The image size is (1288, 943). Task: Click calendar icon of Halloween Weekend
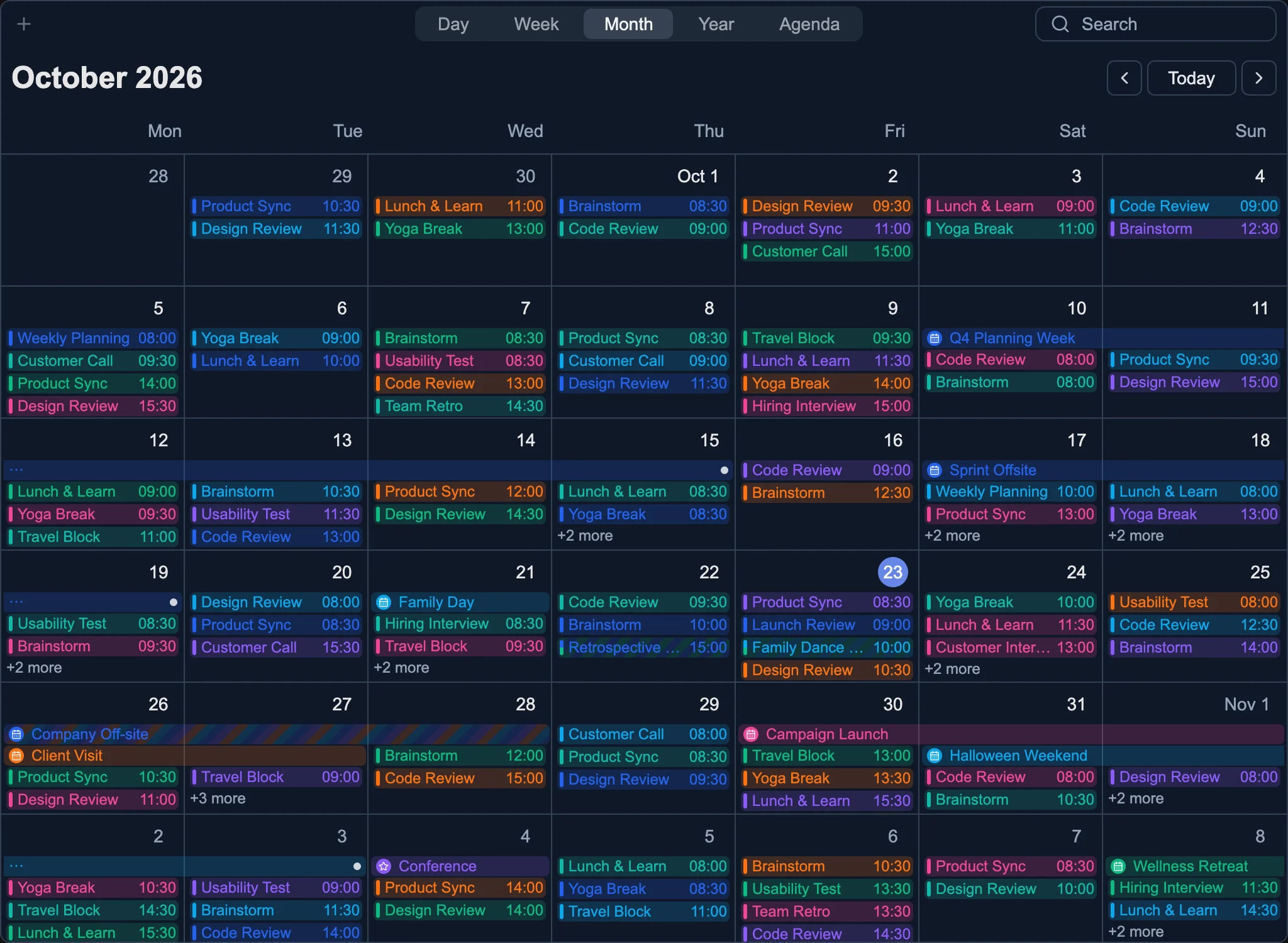pos(935,756)
